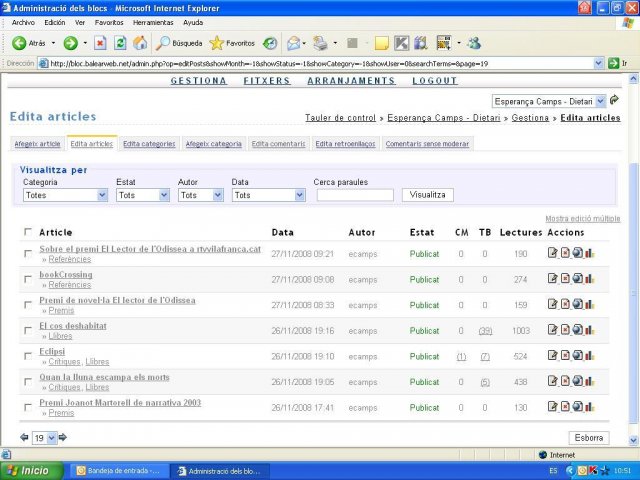Viewport: 640px width, 480px height.
Task: Click the IE Stop toolbar icon
Action: click(x=100, y=43)
